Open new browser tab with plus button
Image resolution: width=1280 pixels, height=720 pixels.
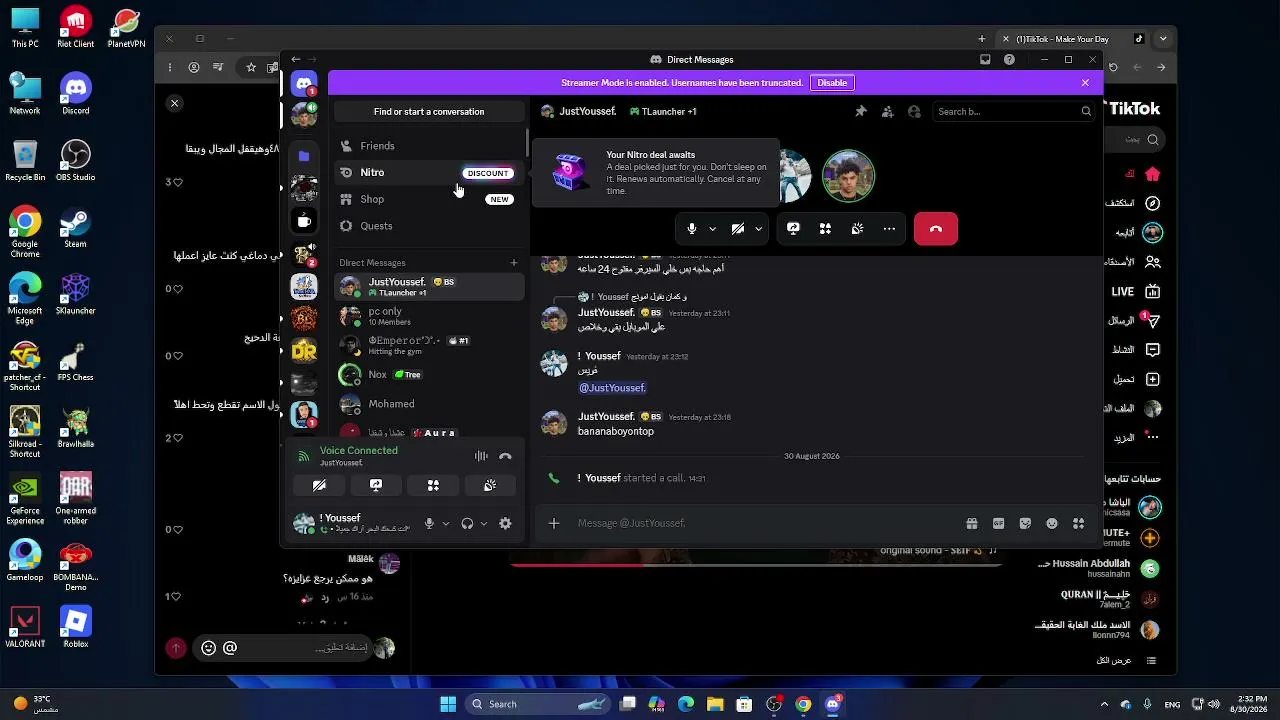click(x=982, y=39)
